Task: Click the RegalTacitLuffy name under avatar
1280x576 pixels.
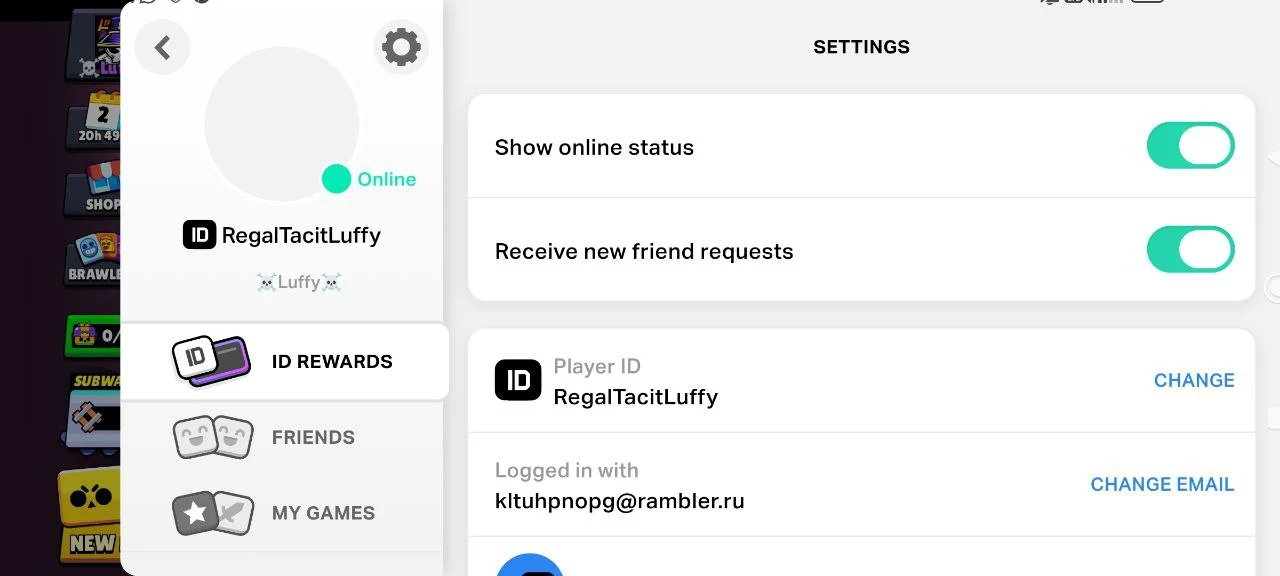Action: [300, 236]
